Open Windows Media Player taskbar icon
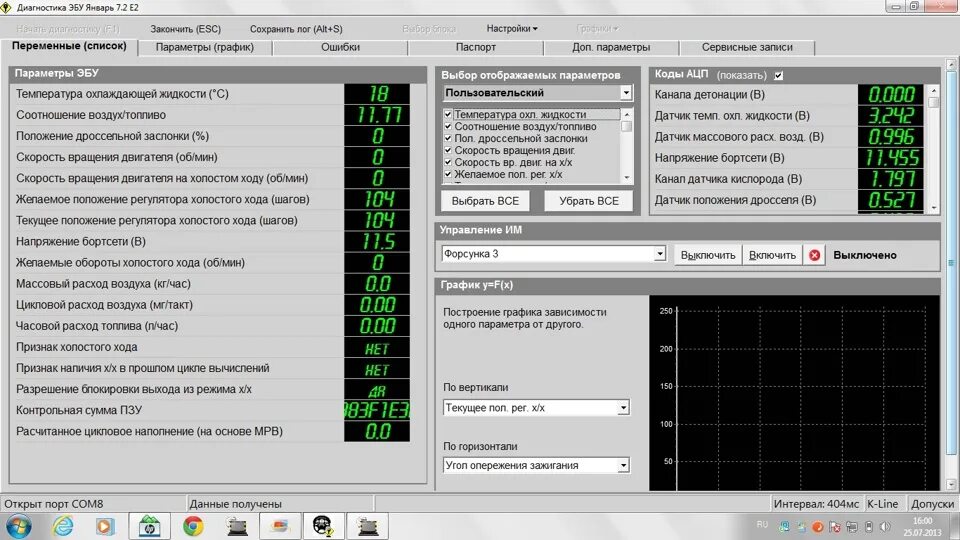This screenshot has height=540, width=960. coord(105,527)
